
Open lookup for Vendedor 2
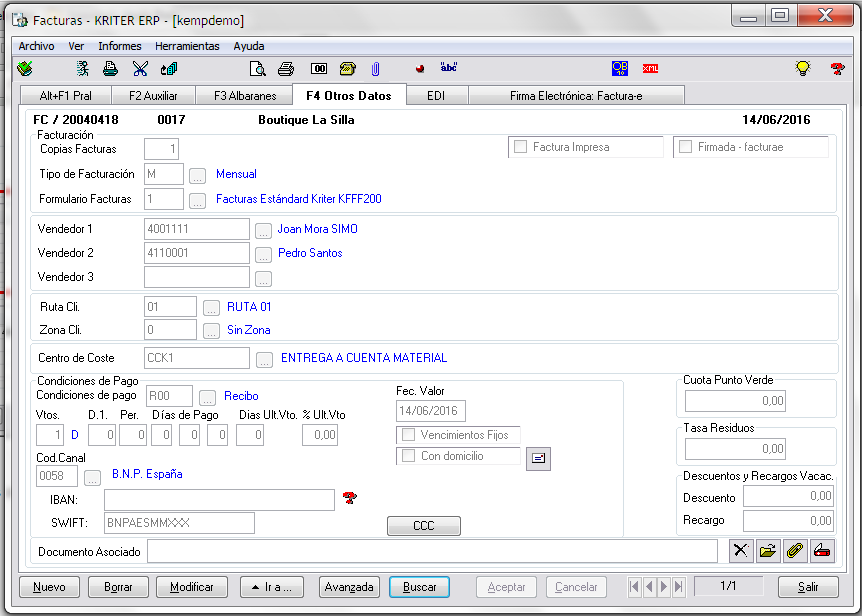pos(263,254)
